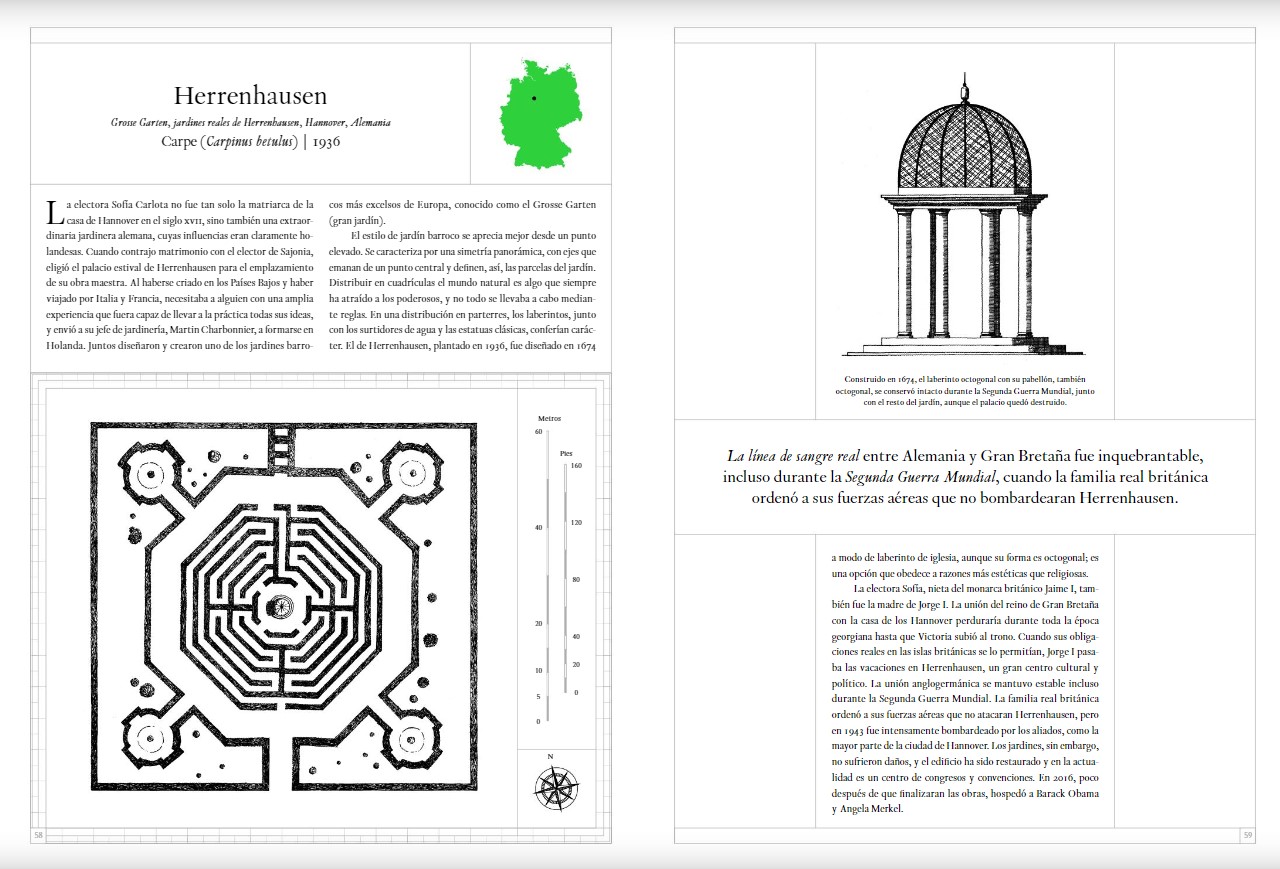The width and height of the screenshot is (1280, 869).
Task: Click the "Metros" scale label
Action: coord(549,418)
